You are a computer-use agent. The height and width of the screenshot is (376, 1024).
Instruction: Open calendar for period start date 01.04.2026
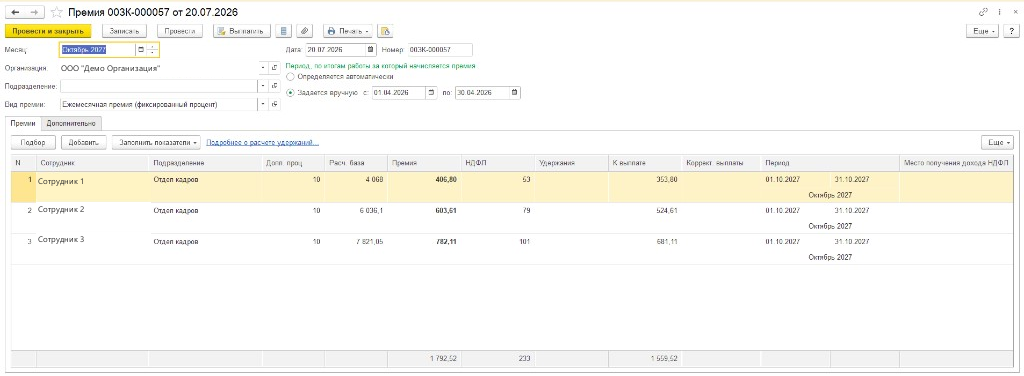click(432, 93)
